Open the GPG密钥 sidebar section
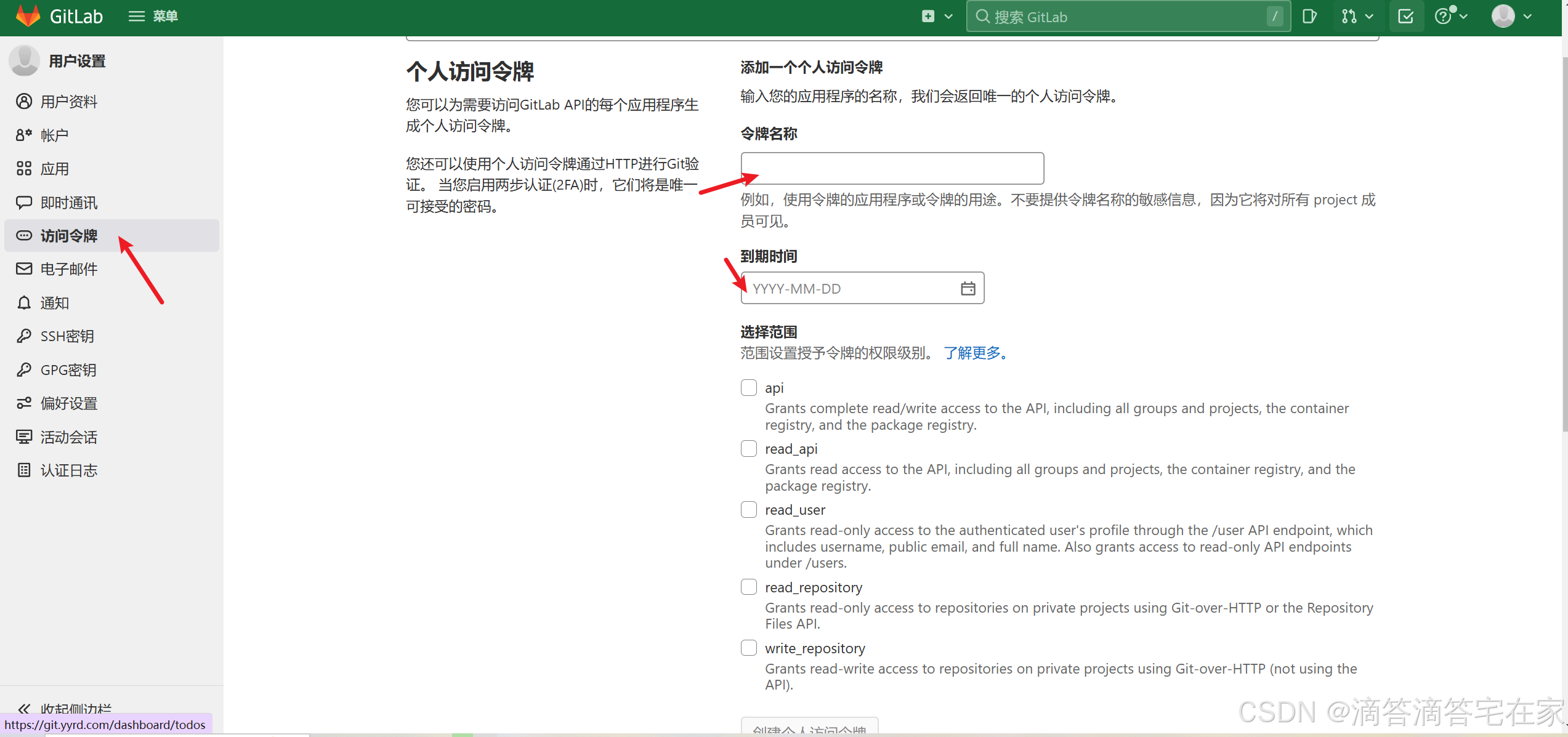The width and height of the screenshot is (1568, 737). (68, 369)
